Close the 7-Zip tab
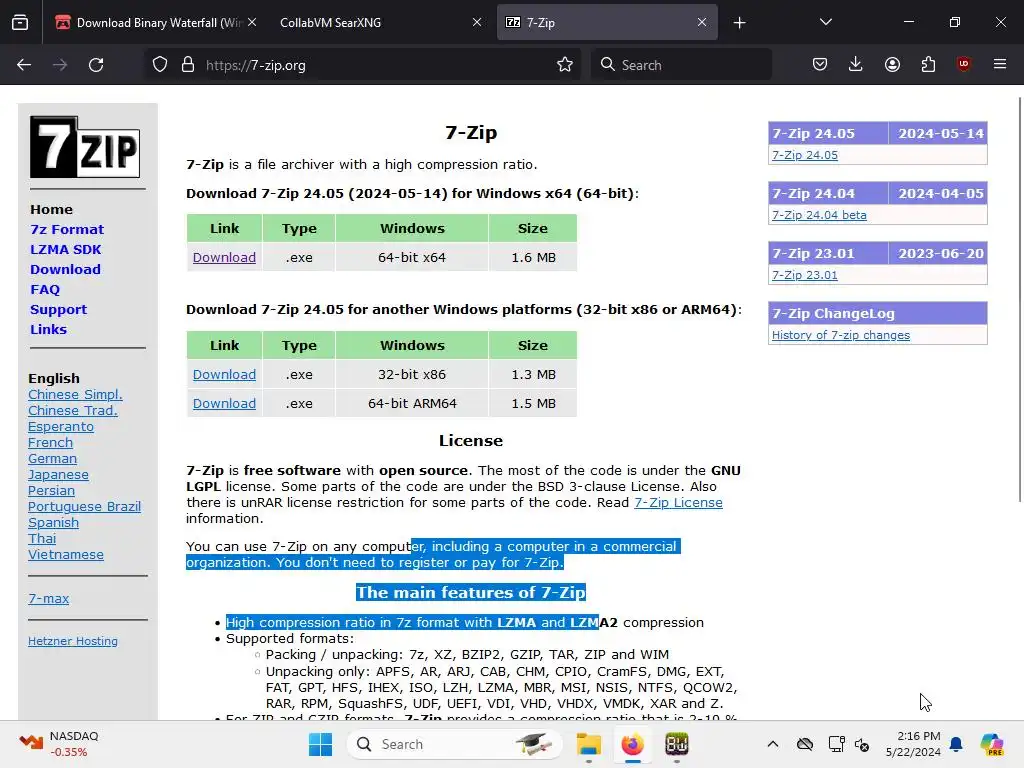1024x768 pixels. pos(702,23)
